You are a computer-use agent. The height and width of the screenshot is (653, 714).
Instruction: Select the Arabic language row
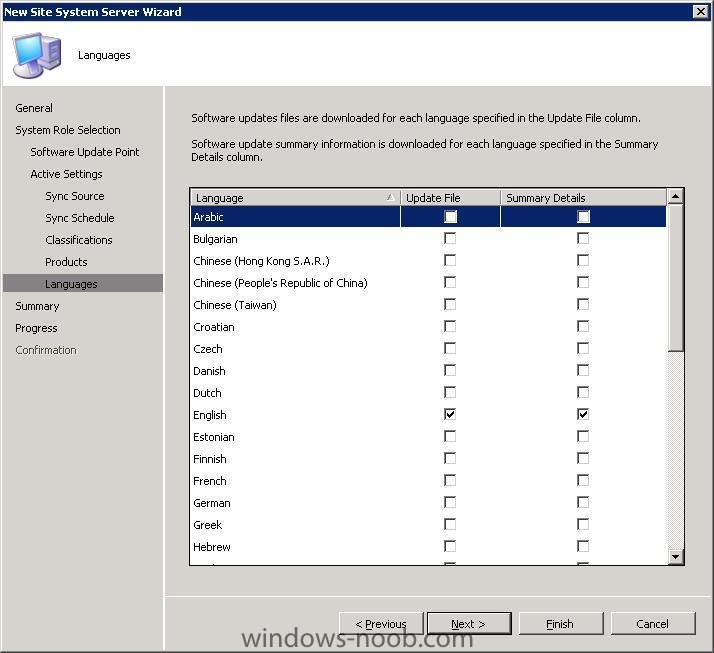[x=428, y=216]
